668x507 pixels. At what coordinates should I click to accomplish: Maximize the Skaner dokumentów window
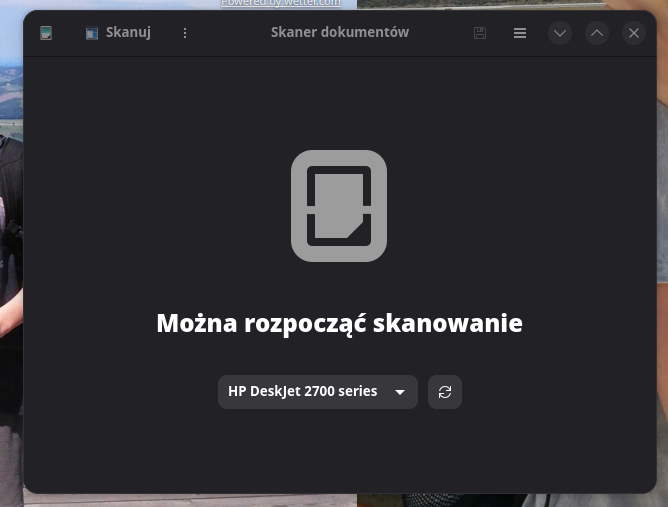click(597, 33)
